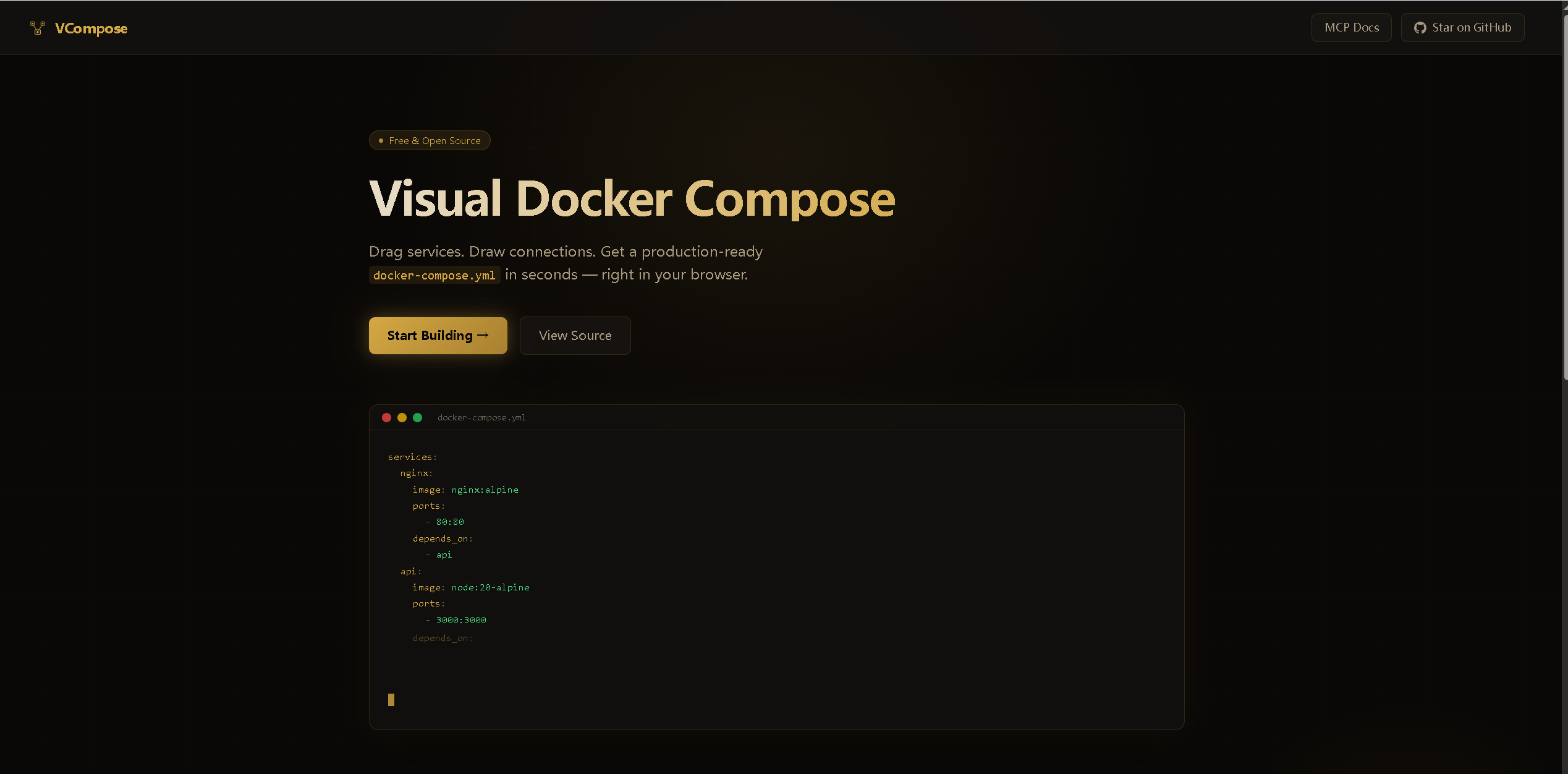Image resolution: width=1568 pixels, height=774 pixels.
Task: Click the VCompose brand name
Action: pos(91,28)
